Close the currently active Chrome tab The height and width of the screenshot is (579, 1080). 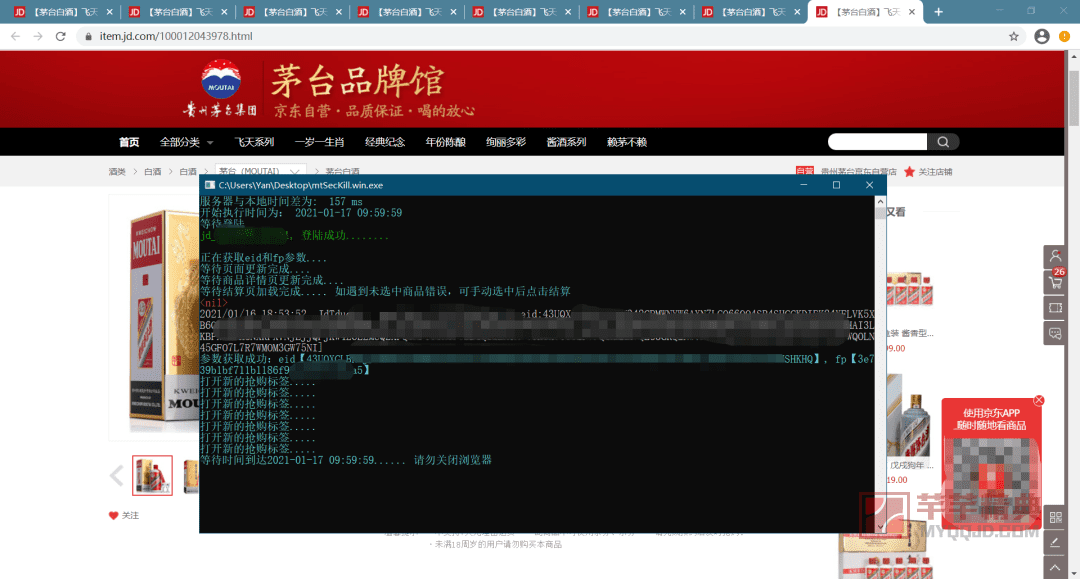(912, 12)
